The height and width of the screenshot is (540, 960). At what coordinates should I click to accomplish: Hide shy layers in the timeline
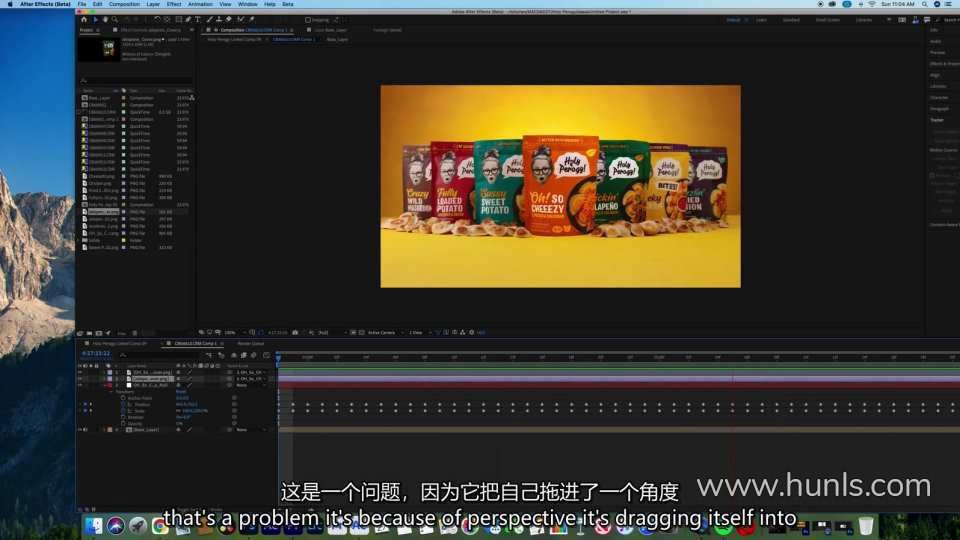point(234,355)
